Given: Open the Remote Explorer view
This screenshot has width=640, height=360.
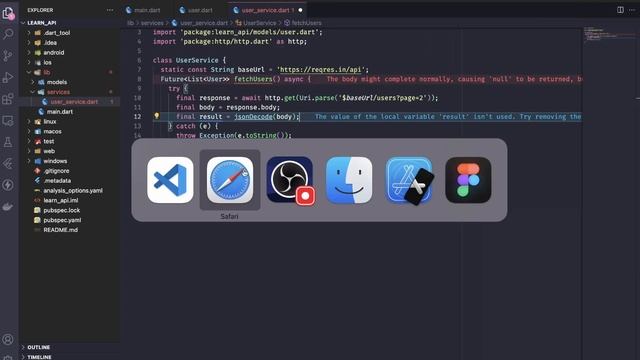Looking at the screenshot, I should coord(8,121).
